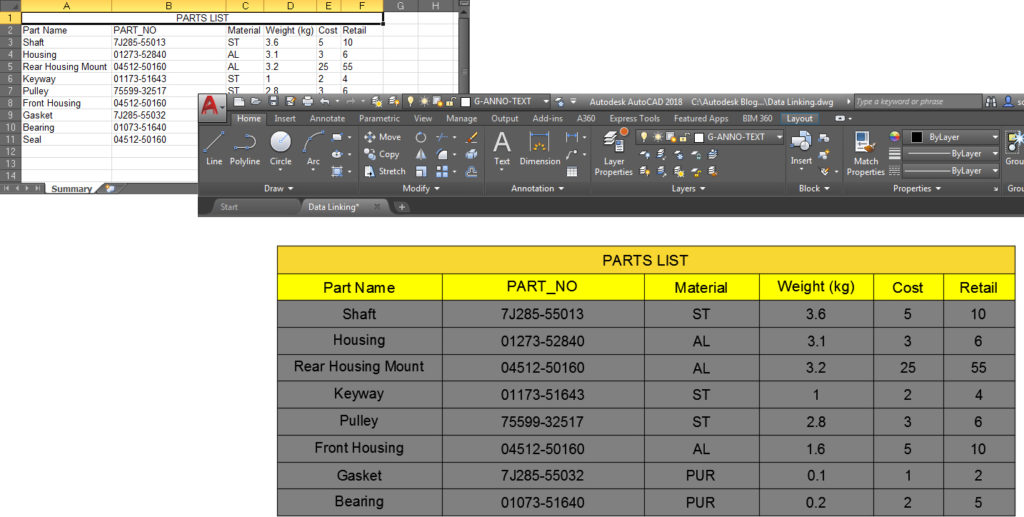Click the Mirror icon in Modify panel
Screen dimensions: 1024x517
click(421, 154)
